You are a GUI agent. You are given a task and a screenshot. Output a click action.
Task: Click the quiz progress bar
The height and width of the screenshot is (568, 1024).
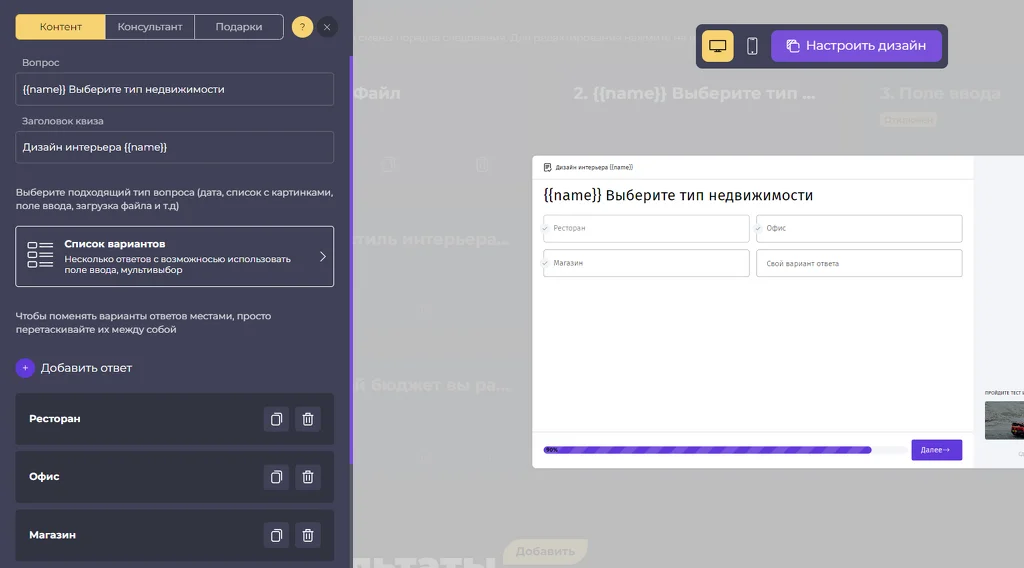coord(707,450)
